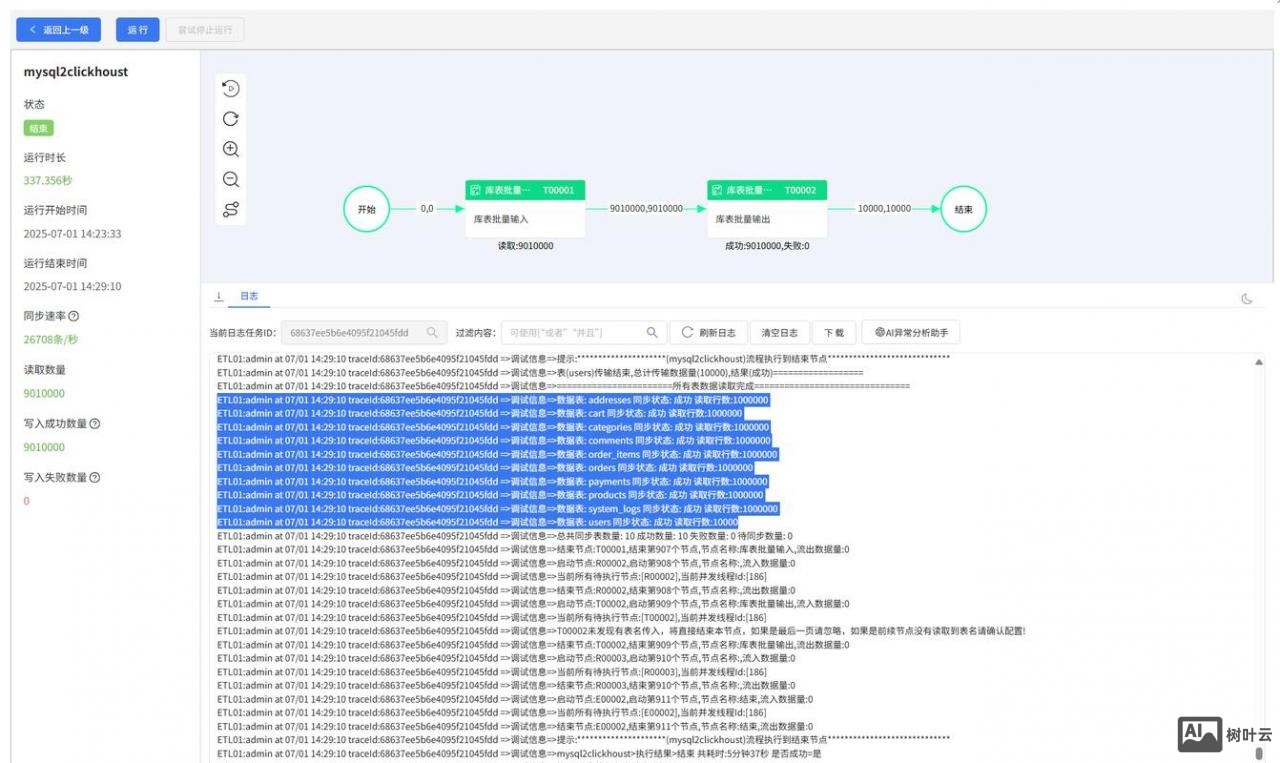This screenshot has height=763, width=1280.
Task: Select the zoom in icon on canvas toolbar
Action: click(230, 149)
